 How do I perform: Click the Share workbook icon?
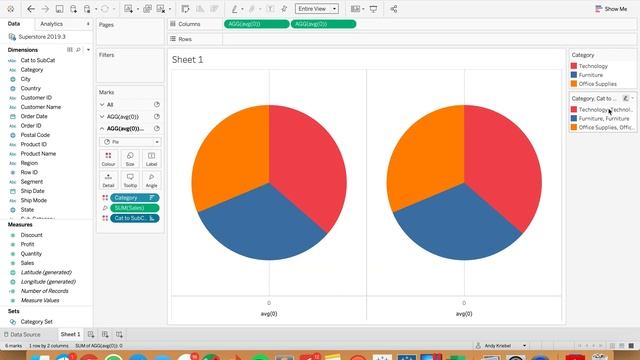(393, 9)
